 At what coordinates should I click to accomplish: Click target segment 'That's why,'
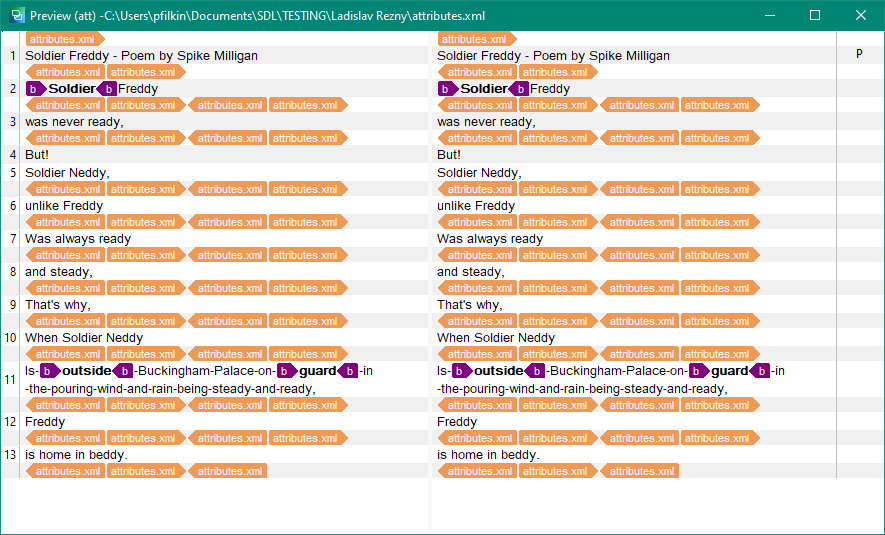coord(470,305)
